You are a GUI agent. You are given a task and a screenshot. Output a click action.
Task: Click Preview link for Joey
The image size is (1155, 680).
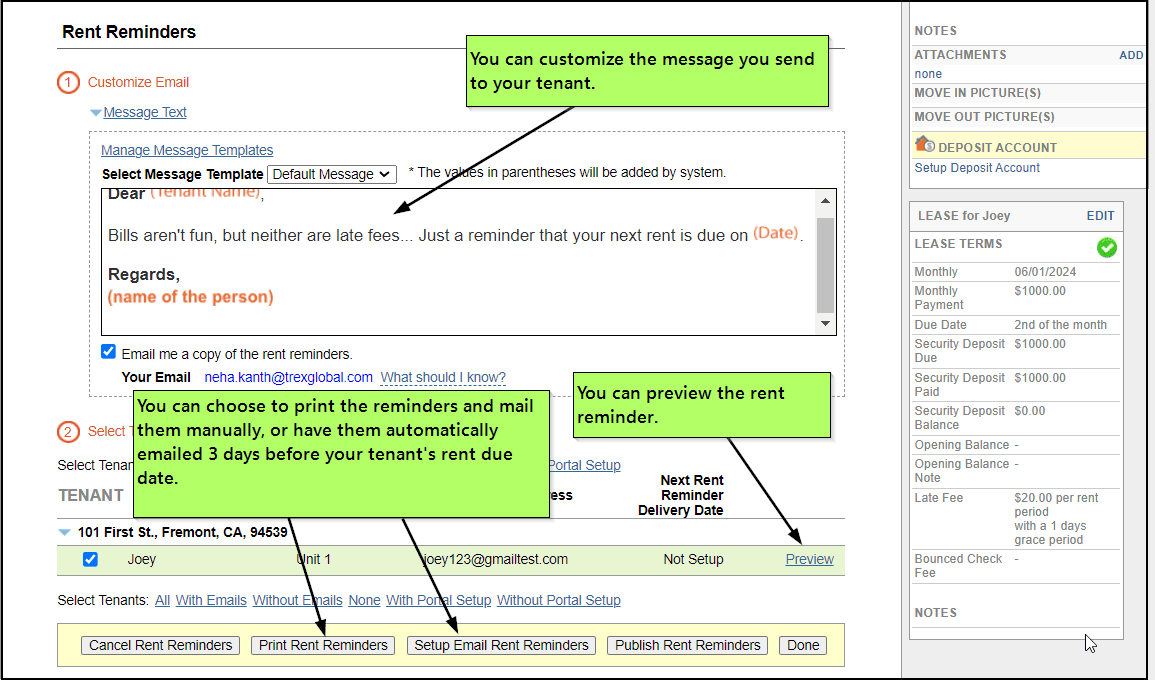[x=809, y=559]
